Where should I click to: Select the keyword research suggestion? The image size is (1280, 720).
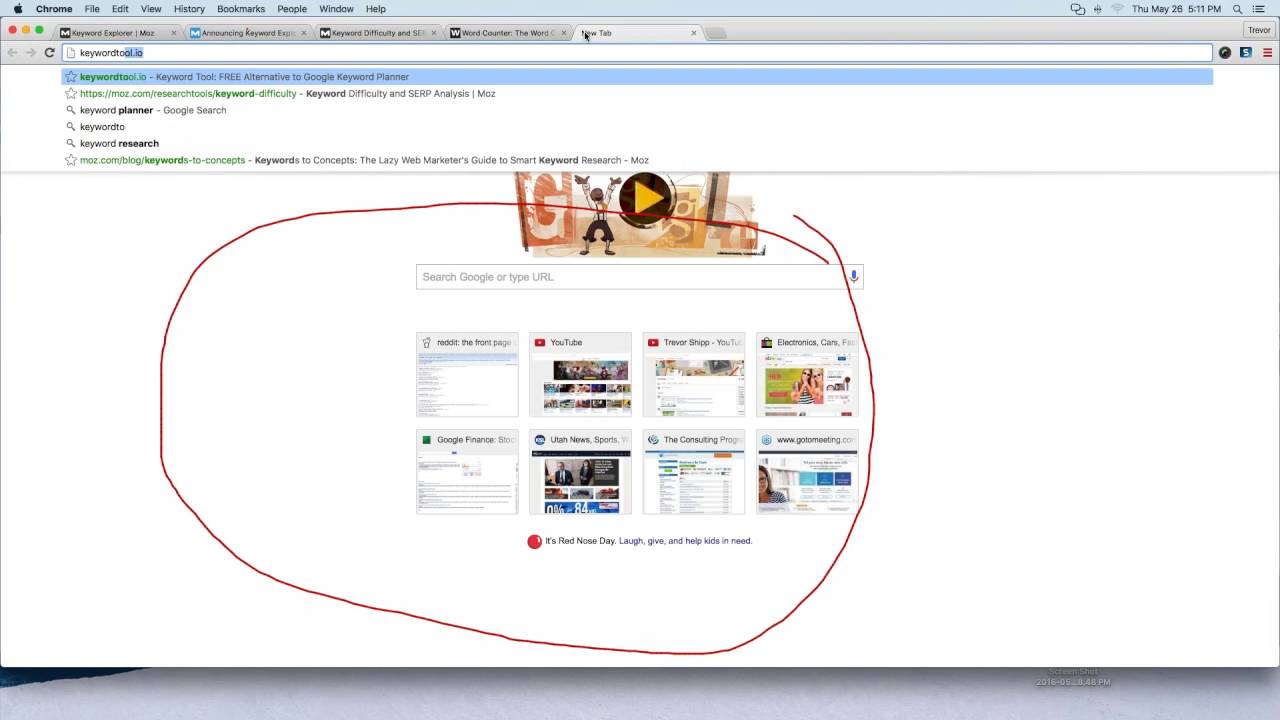pyautogui.click(x=637, y=143)
